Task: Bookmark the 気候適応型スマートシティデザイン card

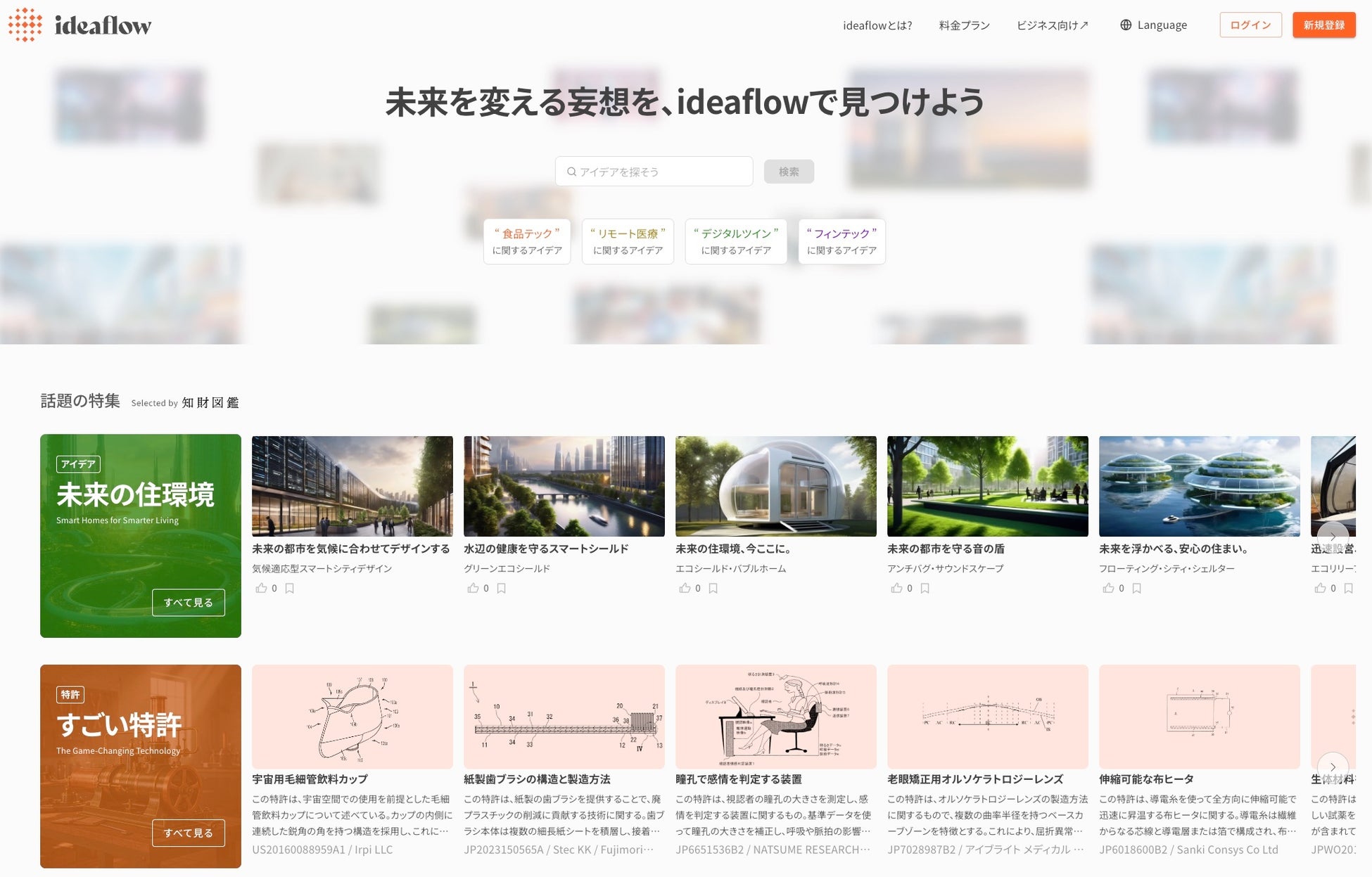Action: (x=290, y=588)
